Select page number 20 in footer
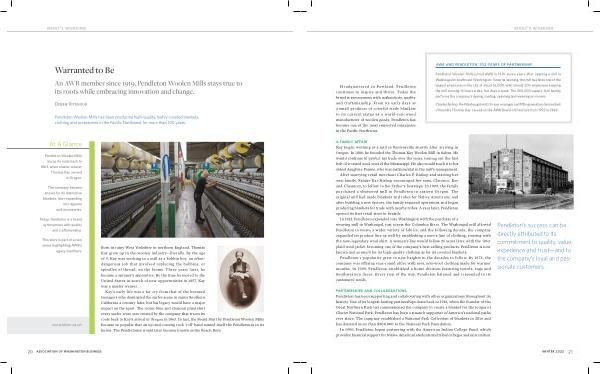Screen dimensions: 600x374 (30, 351)
